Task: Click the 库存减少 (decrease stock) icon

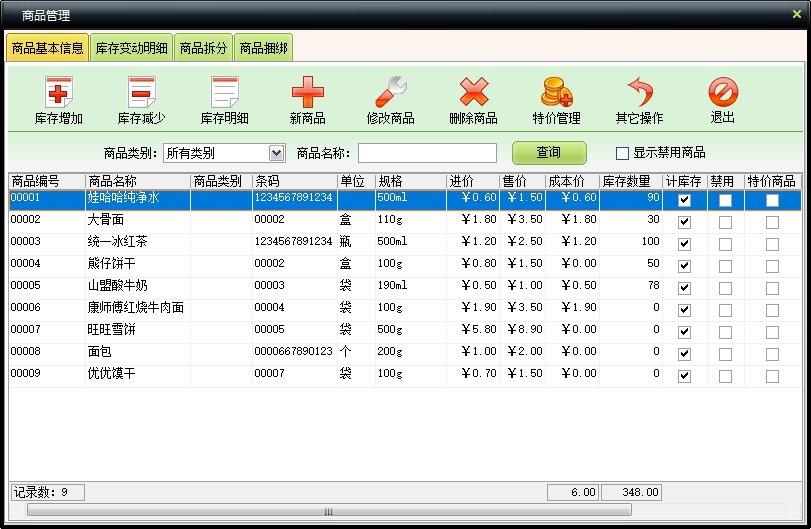Action: tap(142, 95)
